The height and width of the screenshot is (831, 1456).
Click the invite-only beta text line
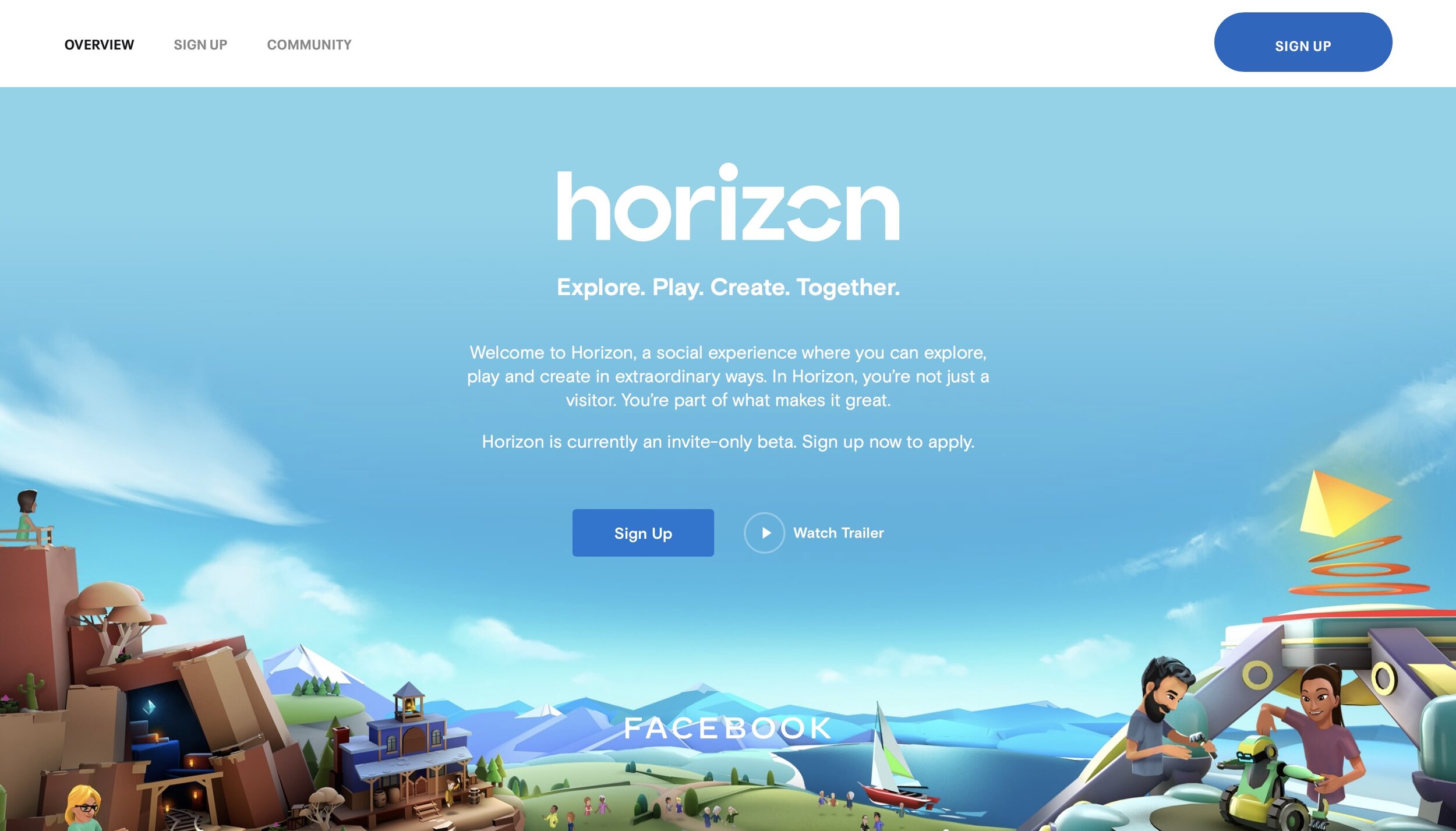(x=728, y=442)
